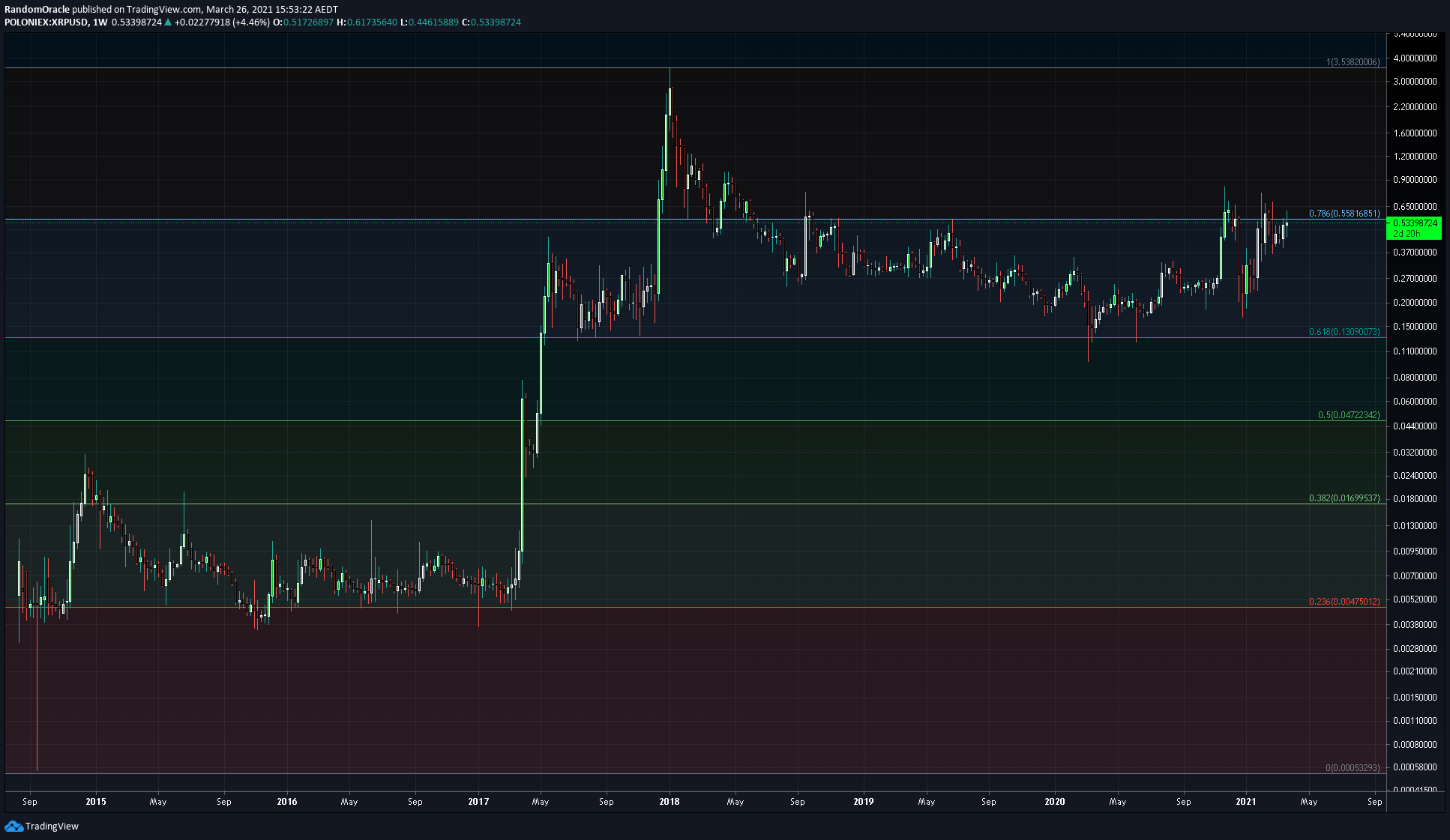Image resolution: width=1450 pixels, height=840 pixels.
Task: Open the TradingView wordmark link at bottom
Action: pyautogui.click(x=52, y=826)
